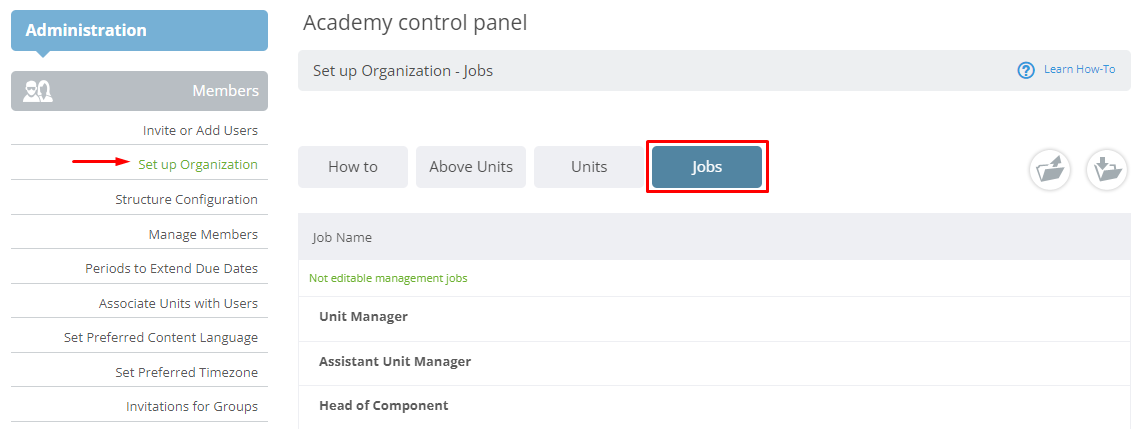The image size is (1144, 429).
Task: Collapse the Members section header
Action: coord(139,91)
